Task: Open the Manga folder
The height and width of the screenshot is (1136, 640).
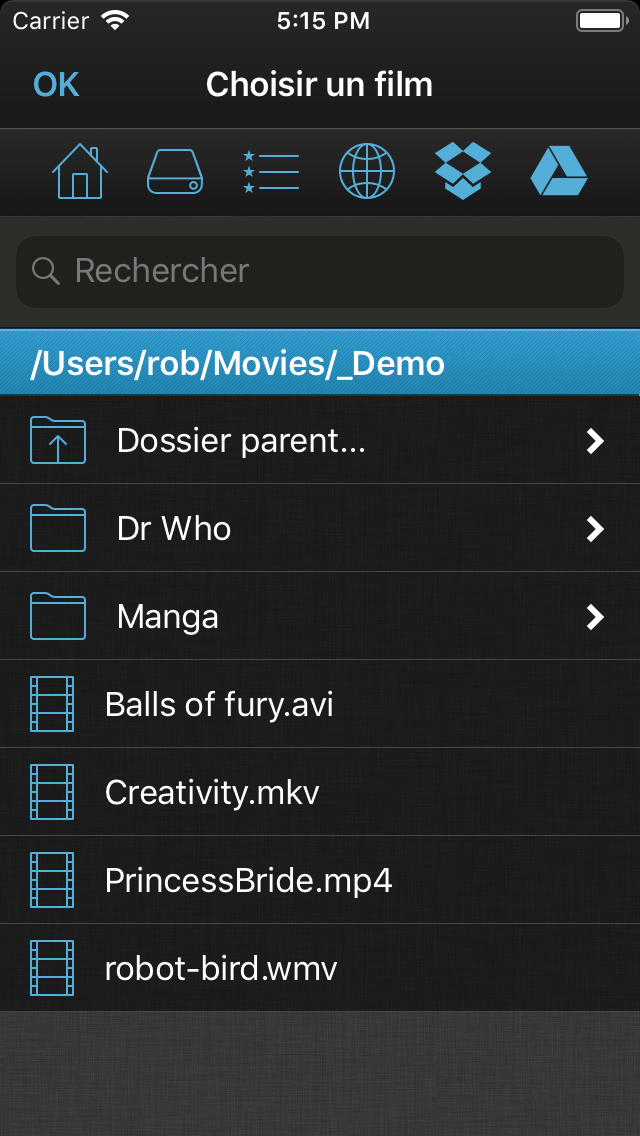Action: tap(168, 617)
